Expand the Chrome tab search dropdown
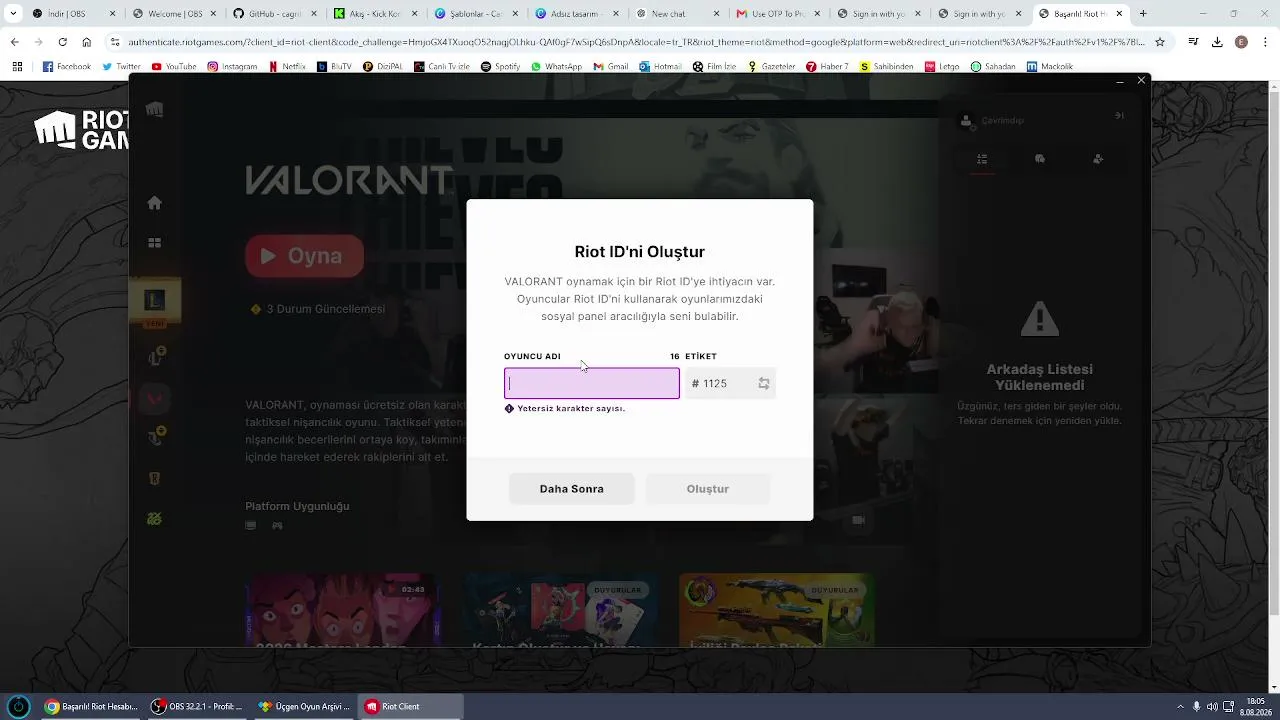The image size is (1280, 720). (13, 14)
